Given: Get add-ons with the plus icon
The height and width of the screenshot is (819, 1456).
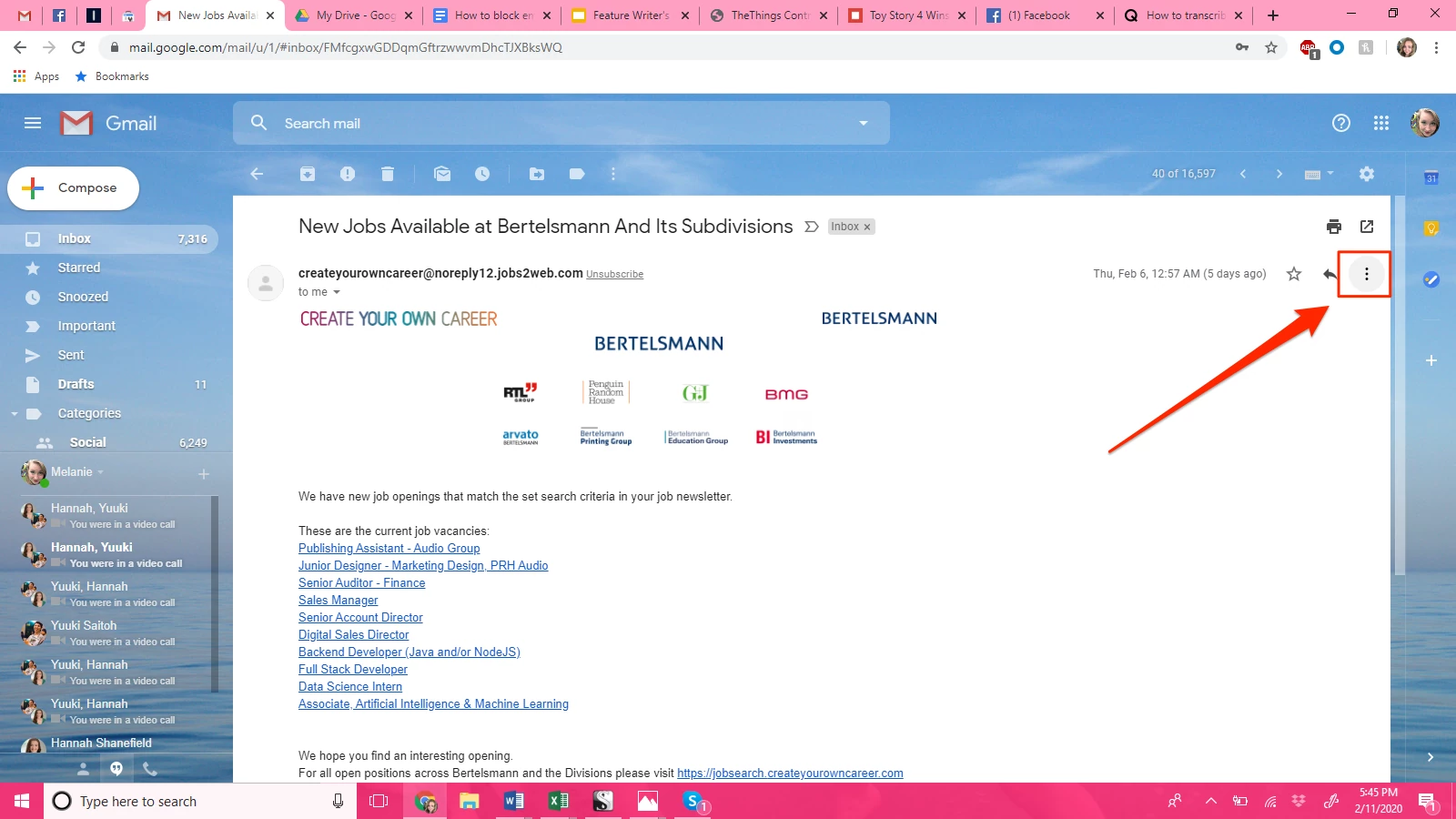Looking at the screenshot, I should 1431,360.
